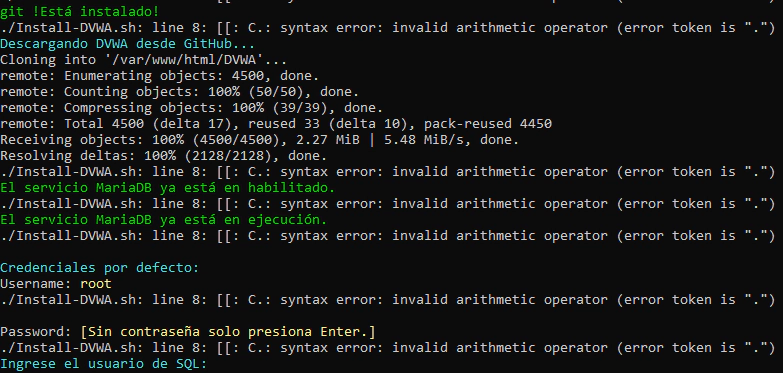Click 'El servicio MariaDB ya está en habilitado.'

[167, 188]
